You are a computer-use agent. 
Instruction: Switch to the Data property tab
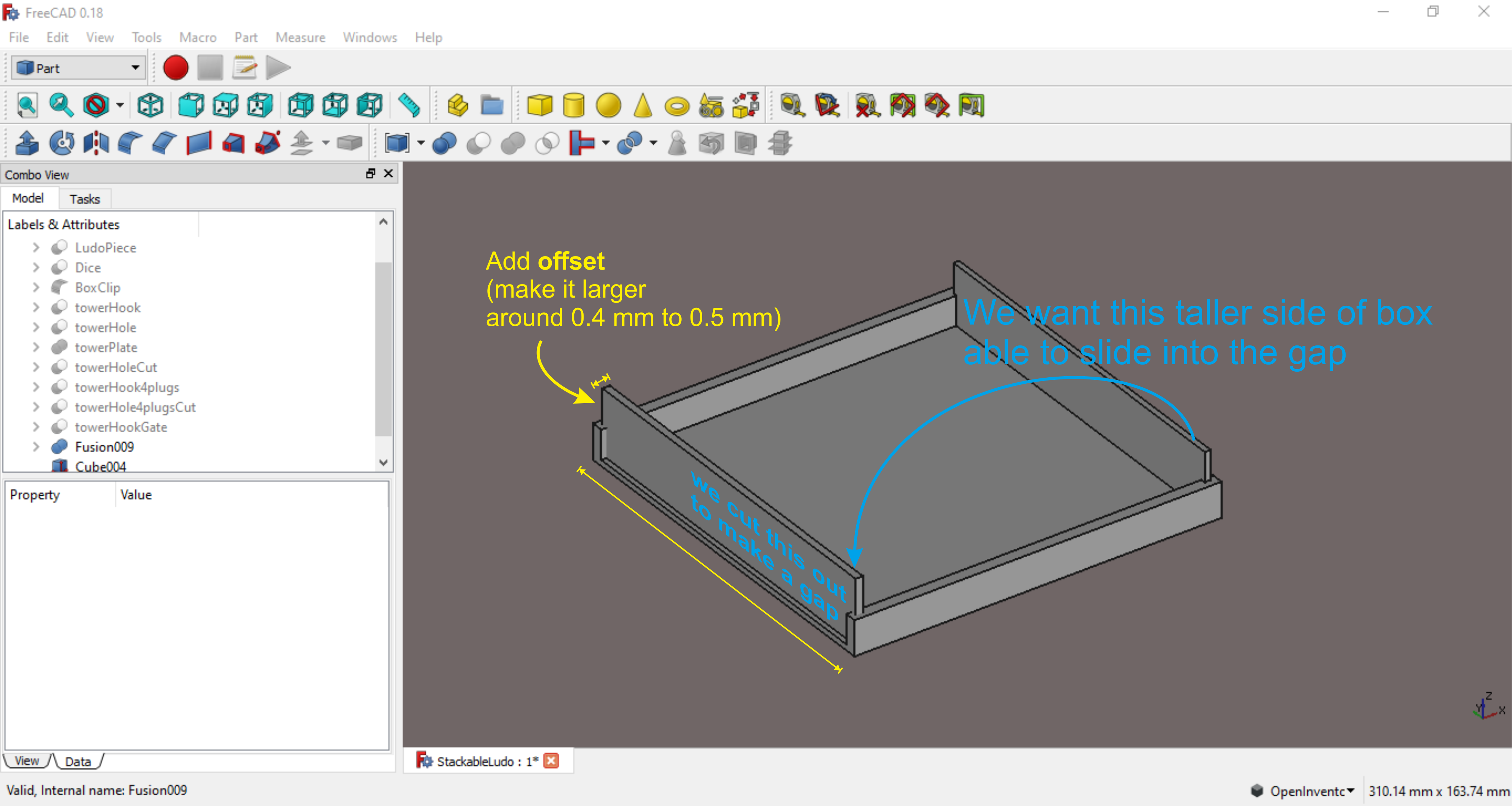coord(78,761)
